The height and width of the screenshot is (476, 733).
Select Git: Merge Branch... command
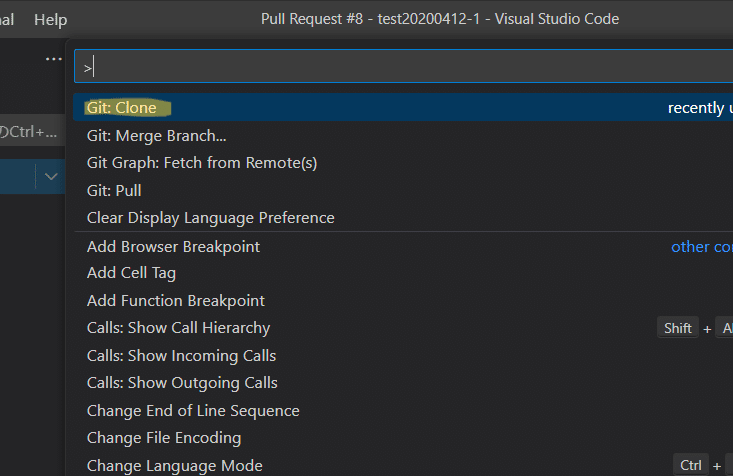pyautogui.click(x=156, y=135)
